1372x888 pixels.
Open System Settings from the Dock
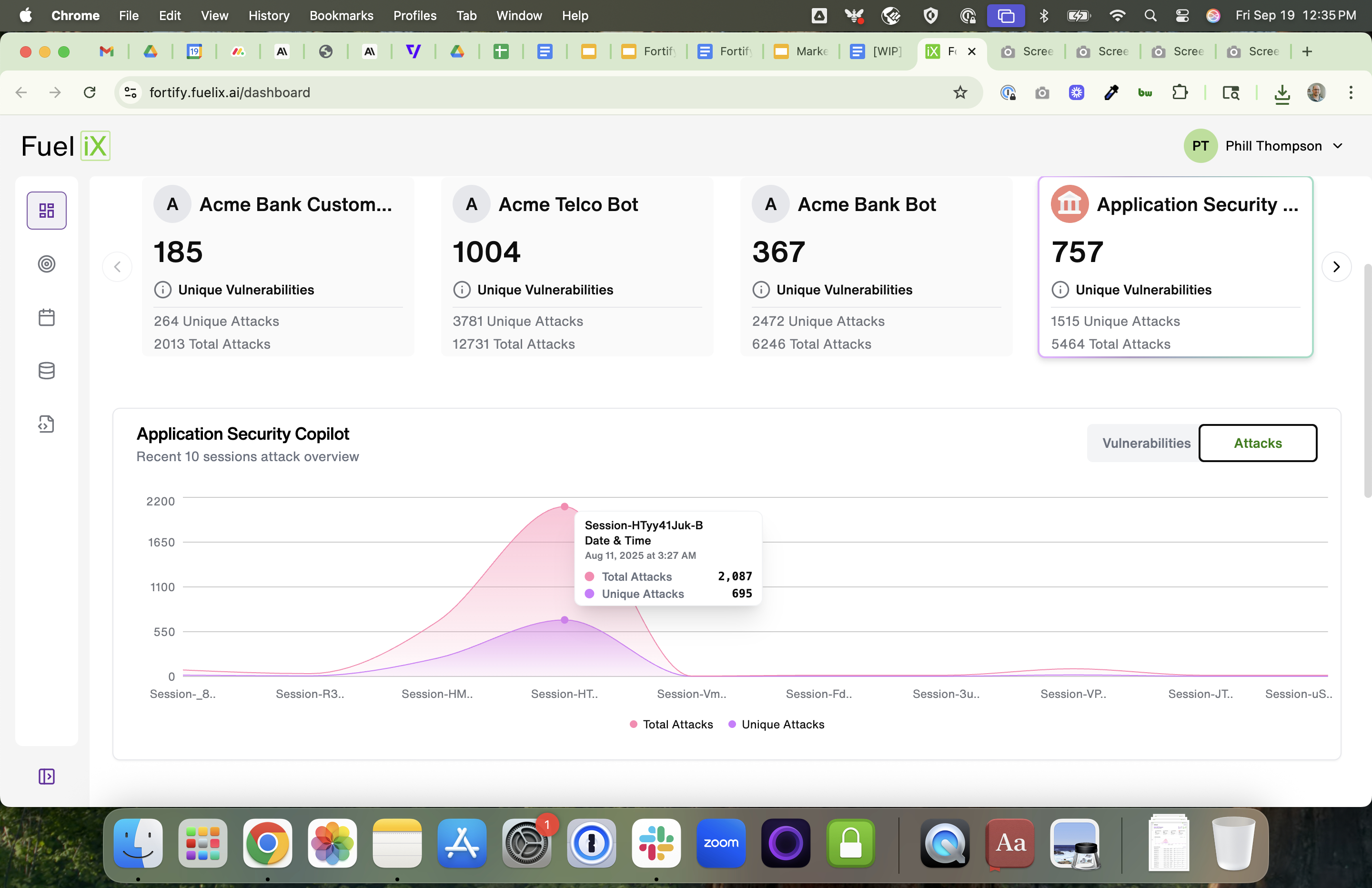526,843
